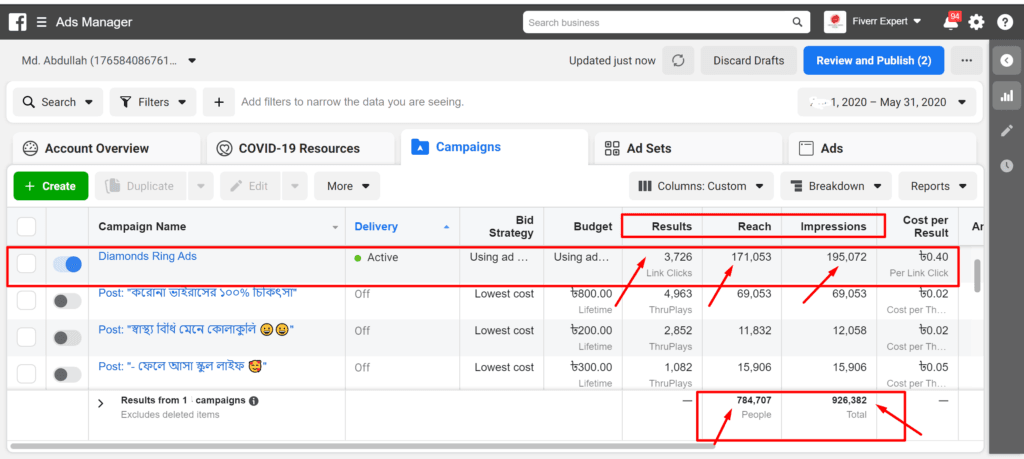The image size is (1024, 459).
Task: Open the Columns: Custom dropdown
Action: pos(701,186)
